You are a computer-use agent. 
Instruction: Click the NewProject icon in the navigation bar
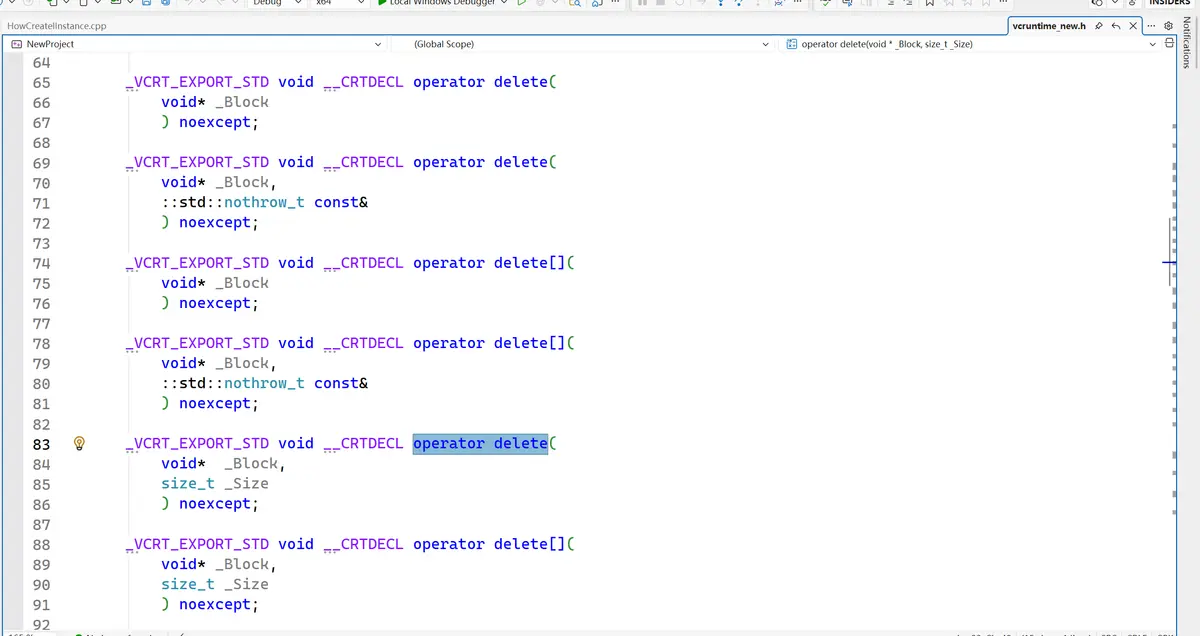click(x=17, y=44)
